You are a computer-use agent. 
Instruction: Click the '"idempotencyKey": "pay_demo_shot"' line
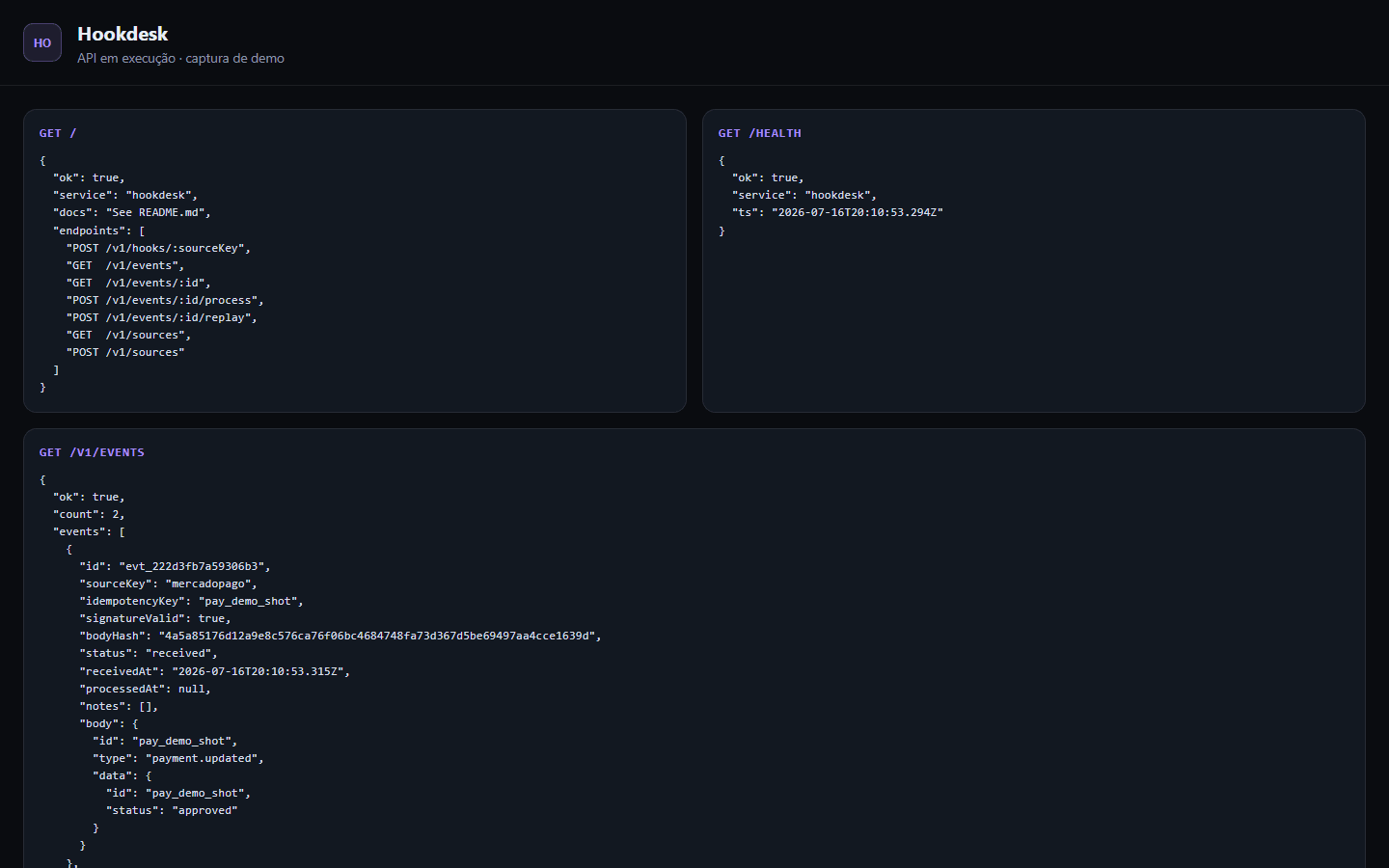(191, 601)
